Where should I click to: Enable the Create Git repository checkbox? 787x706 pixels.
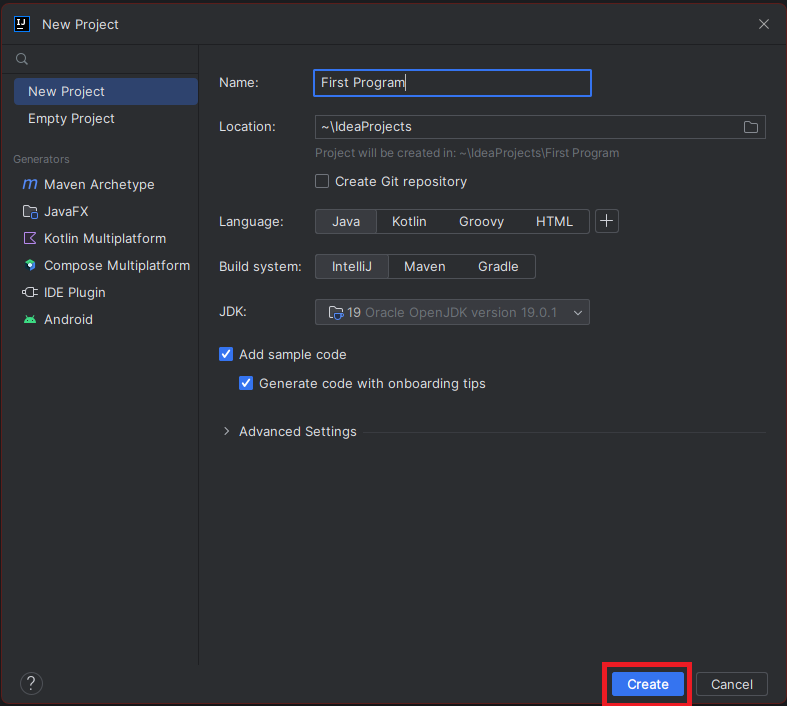(x=322, y=181)
